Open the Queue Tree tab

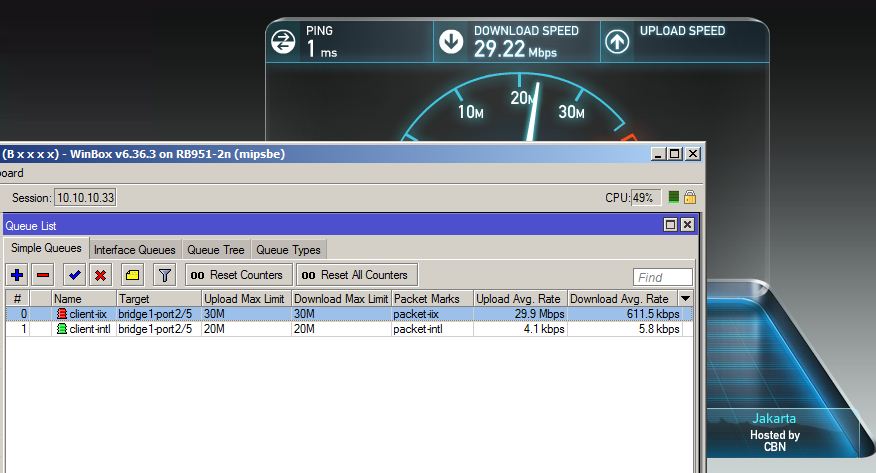[216, 250]
